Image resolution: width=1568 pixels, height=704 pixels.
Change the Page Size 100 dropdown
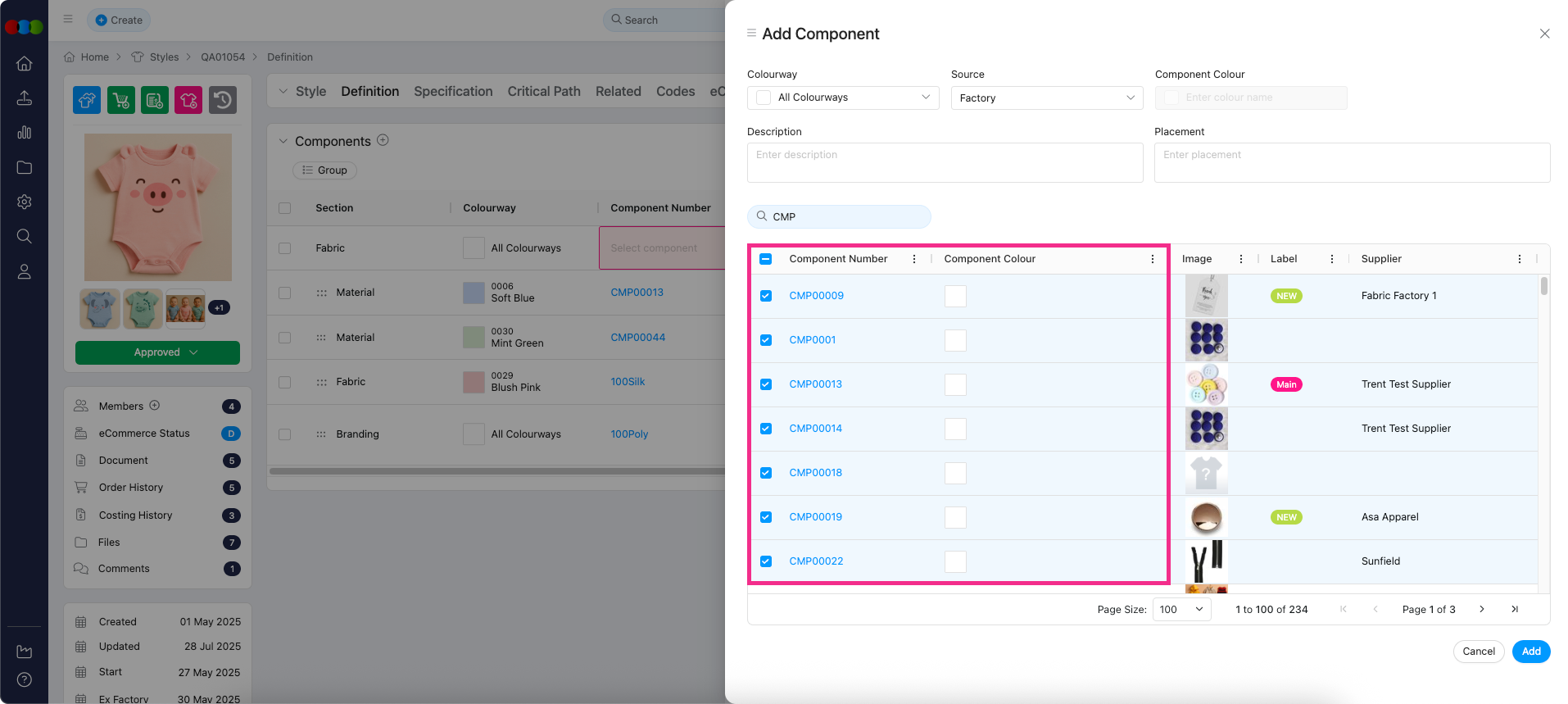tap(1181, 609)
